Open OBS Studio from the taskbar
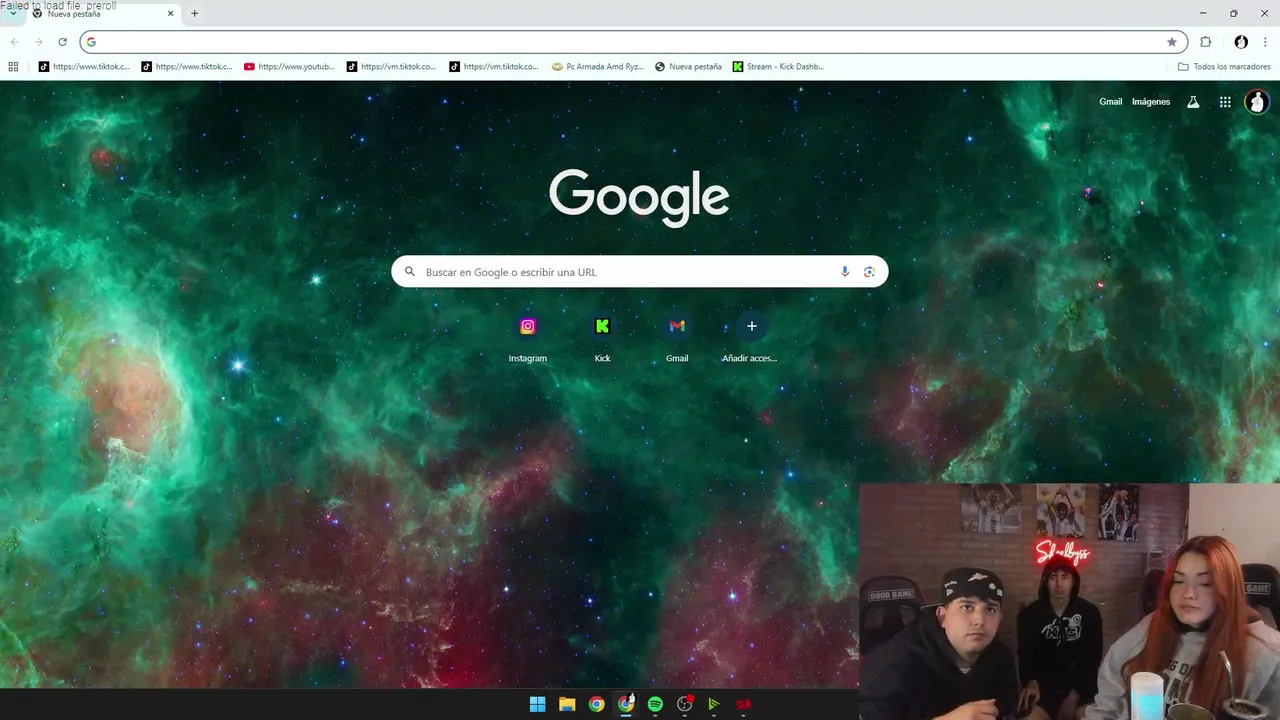1280x720 pixels. coord(685,704)
